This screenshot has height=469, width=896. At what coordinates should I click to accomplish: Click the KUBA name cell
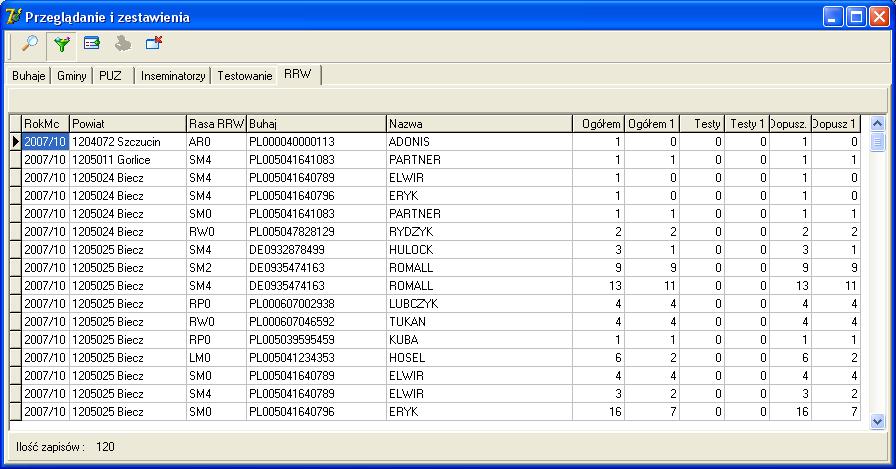tap(479, 340)
